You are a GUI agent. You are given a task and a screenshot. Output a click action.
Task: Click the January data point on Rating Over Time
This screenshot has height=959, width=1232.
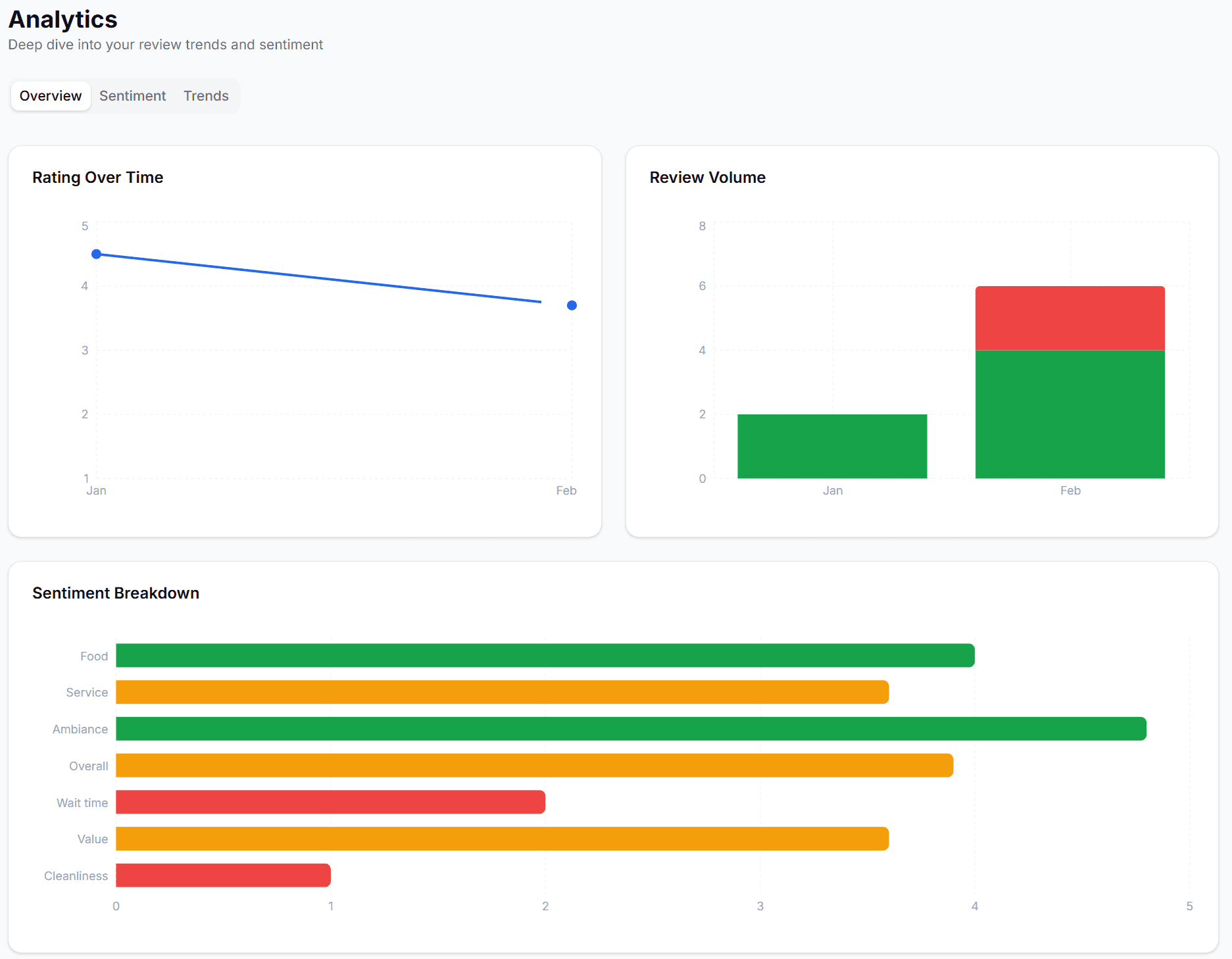pyautogui.click(x=97, y=254)
